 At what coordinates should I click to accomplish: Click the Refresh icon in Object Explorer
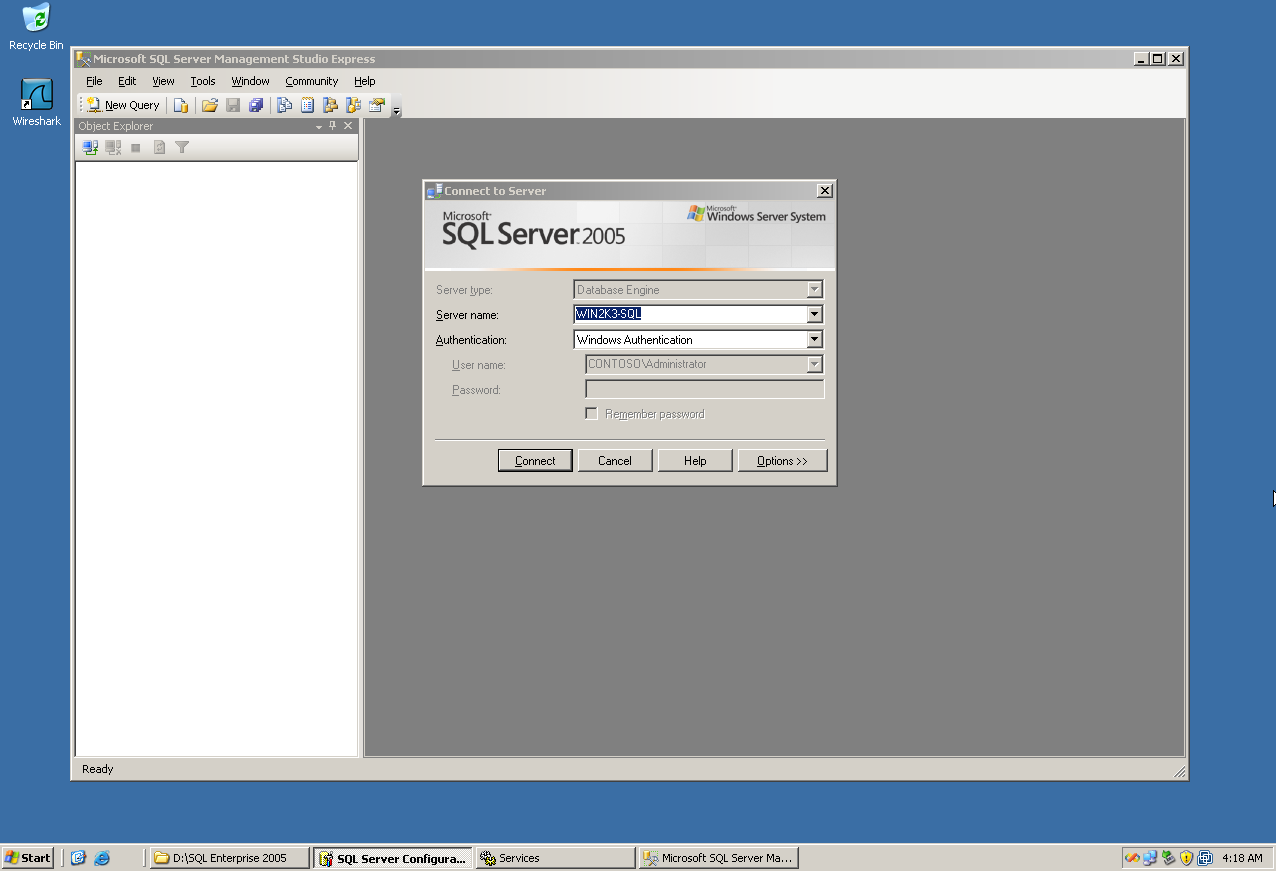pos(158,147)
